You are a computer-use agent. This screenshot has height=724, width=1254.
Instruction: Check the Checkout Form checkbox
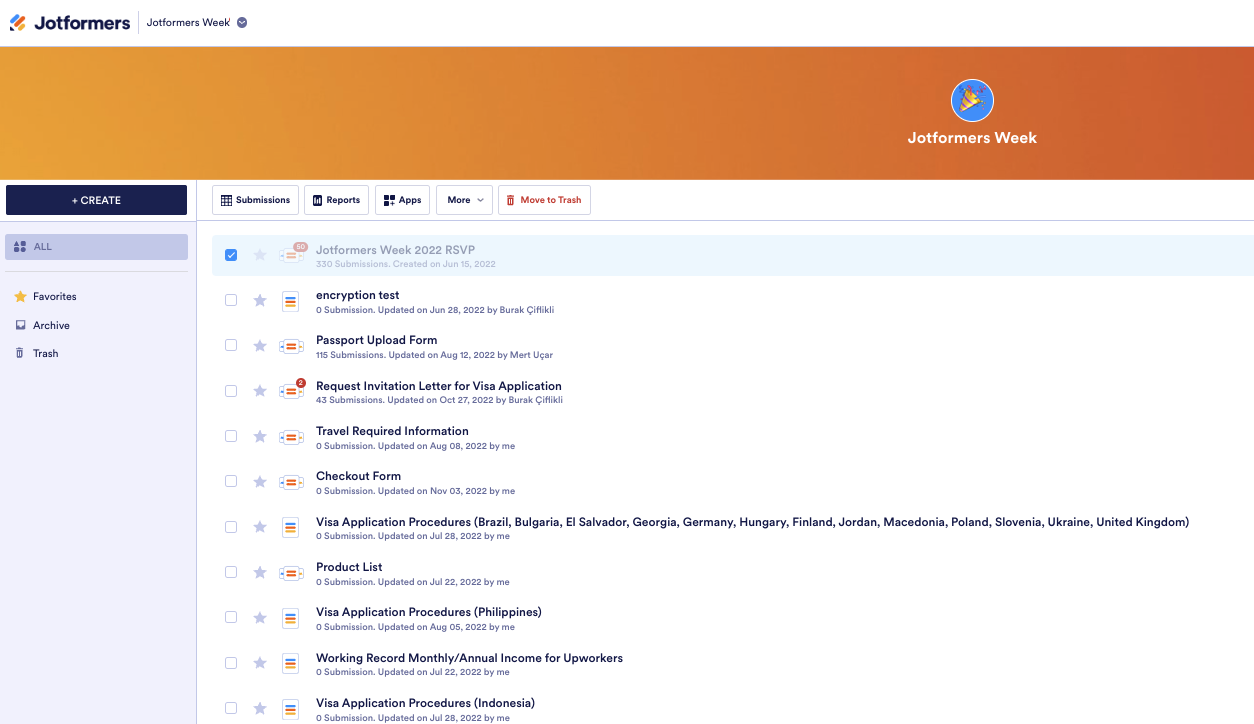click(231, 481)
